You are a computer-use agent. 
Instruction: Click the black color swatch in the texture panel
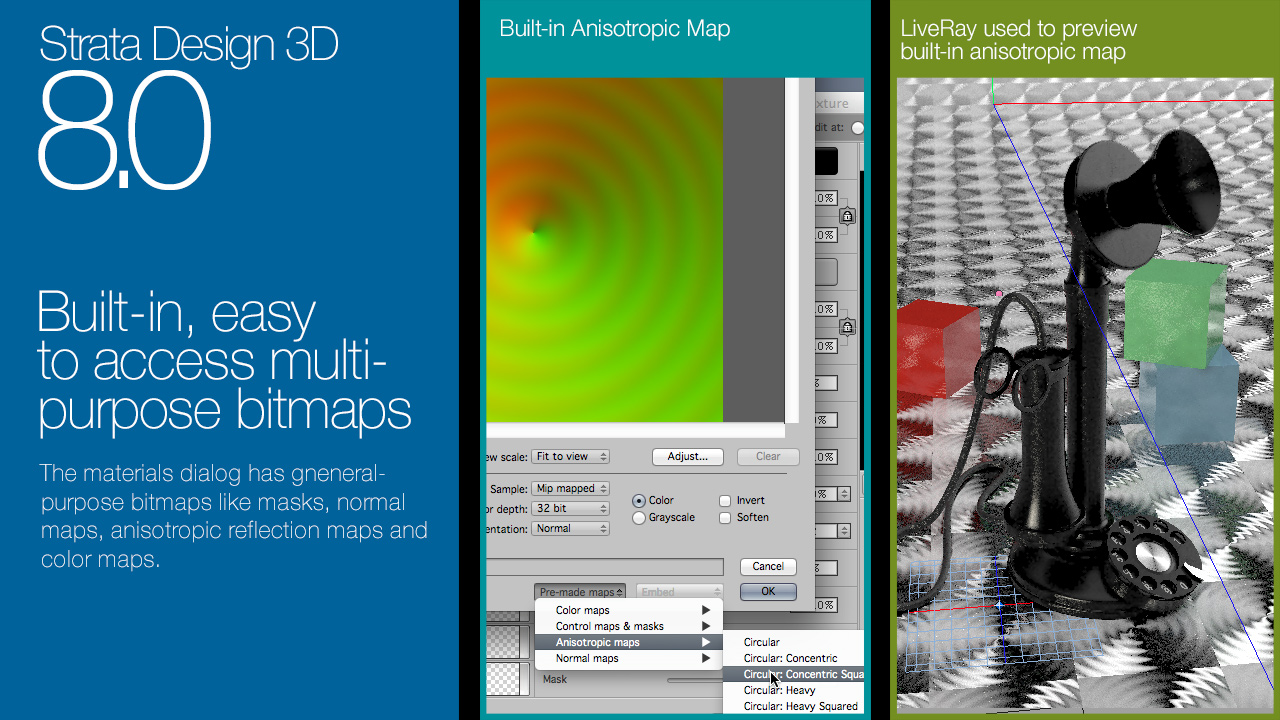click(x=826, y=161)
